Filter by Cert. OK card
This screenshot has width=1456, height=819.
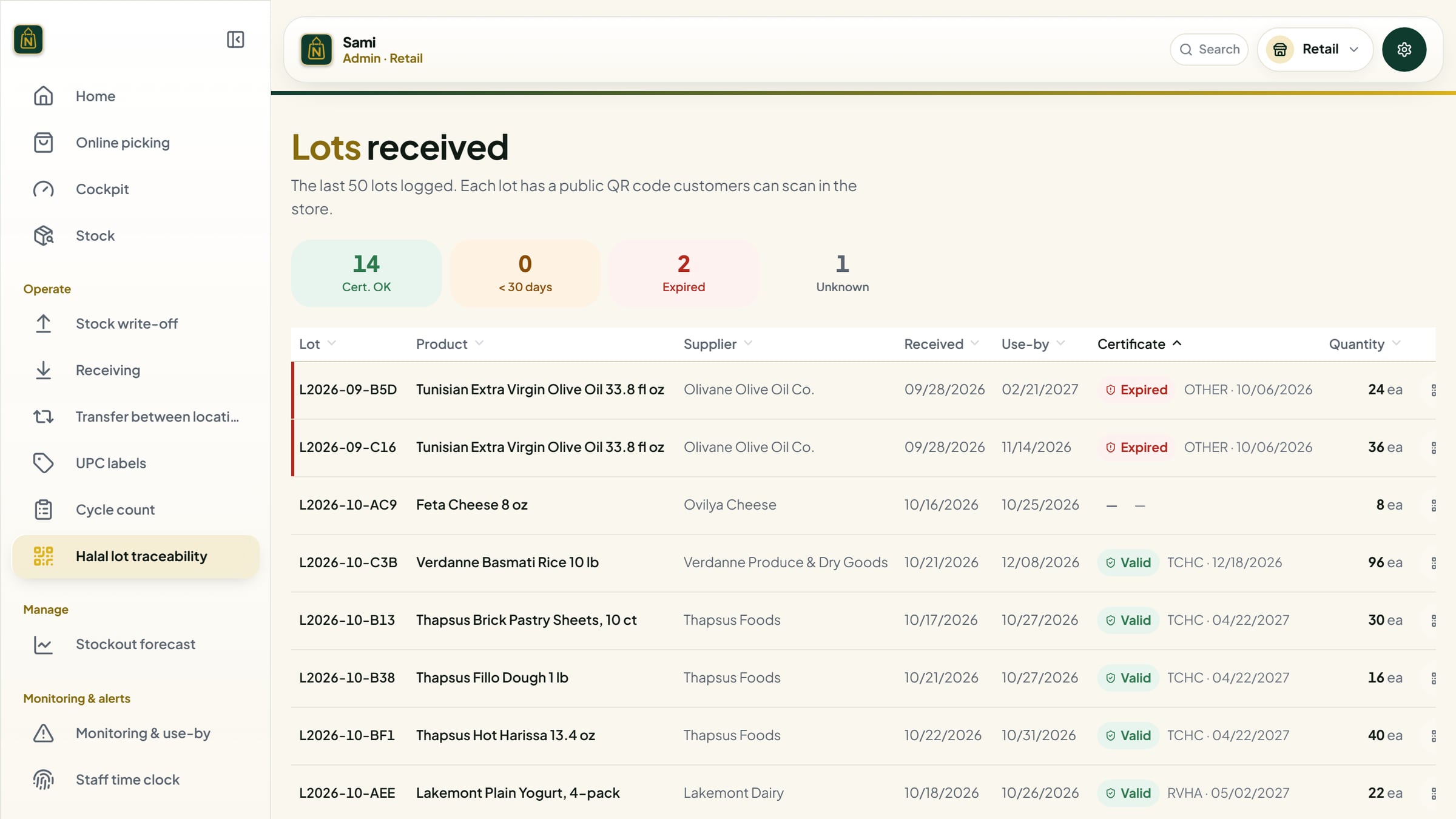[366, 273]
